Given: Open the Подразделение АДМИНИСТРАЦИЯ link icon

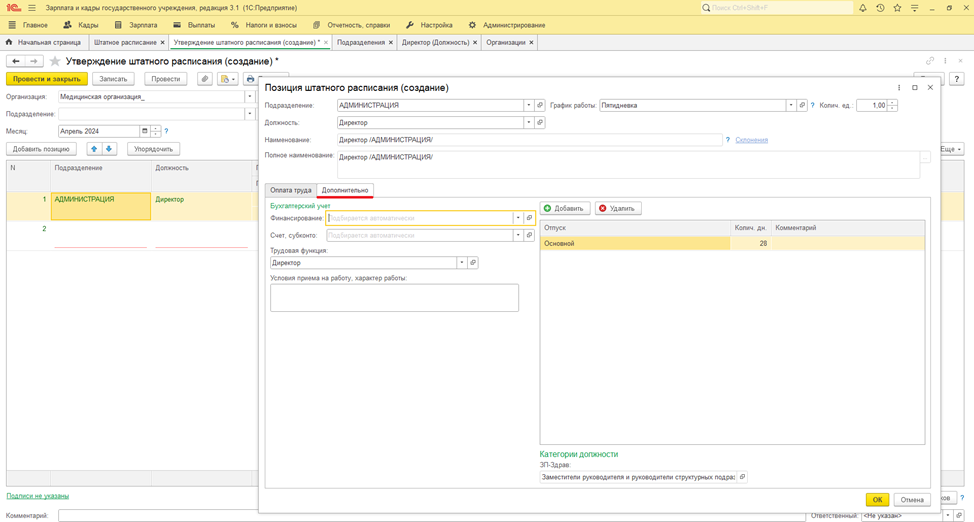Looking at the screenshot, I should point(540,105).
